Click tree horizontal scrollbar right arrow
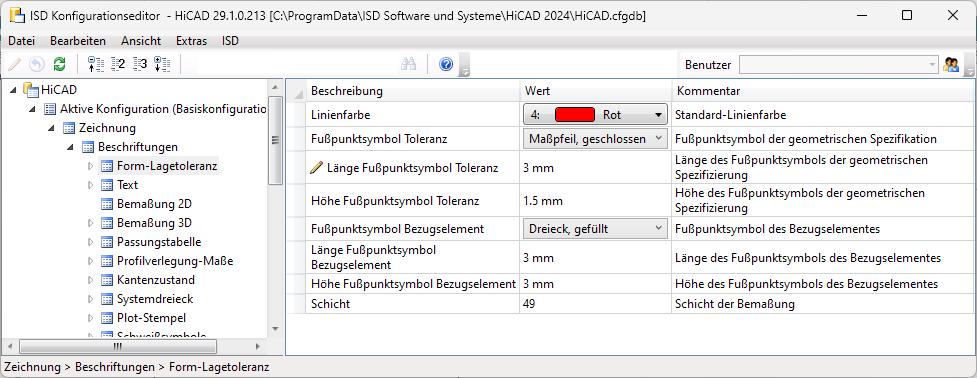The height and width of the screenshot is (378, 977). (258, 346)
